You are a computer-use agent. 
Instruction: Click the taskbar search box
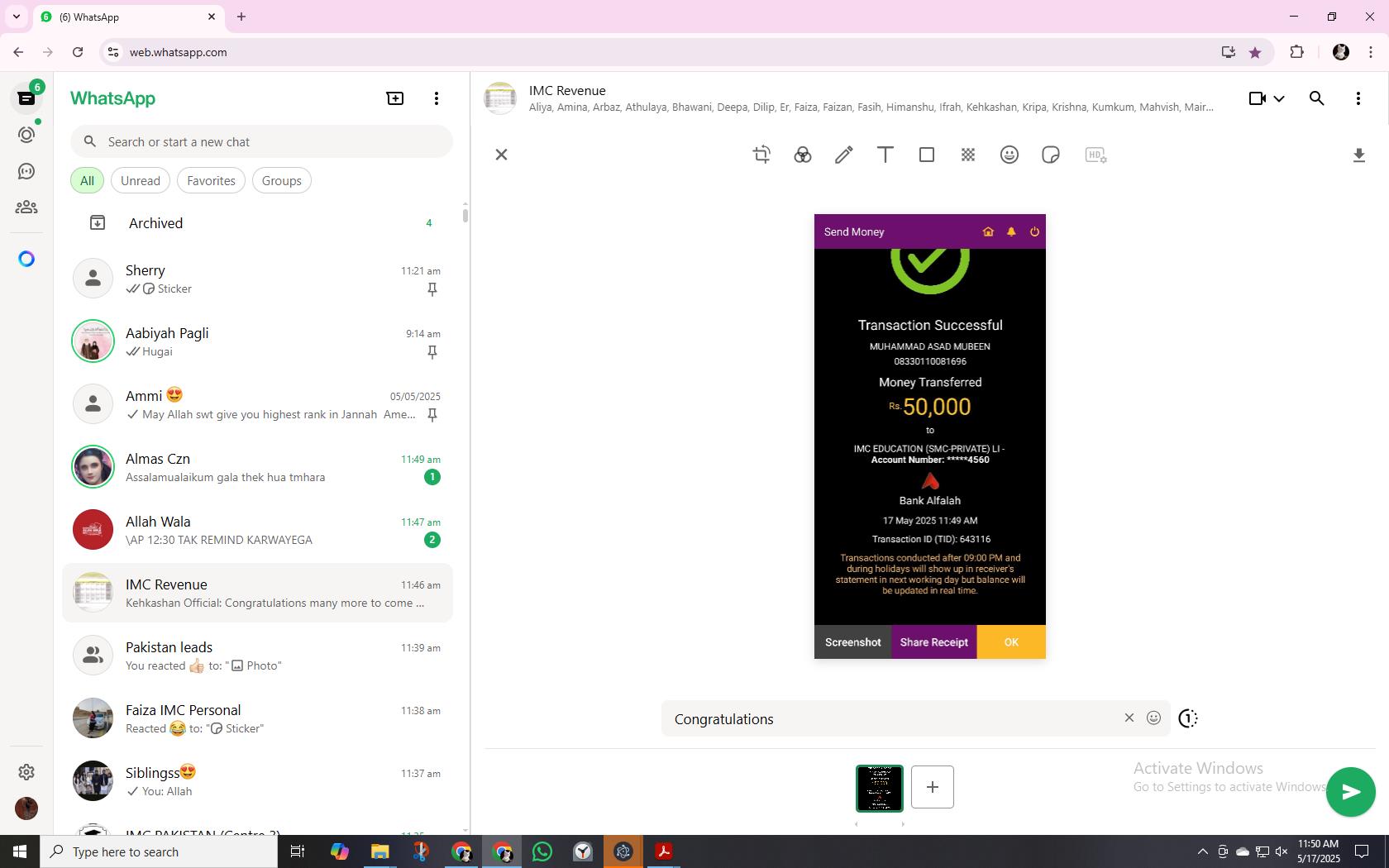pyautogui.click(x=159, y=851)
